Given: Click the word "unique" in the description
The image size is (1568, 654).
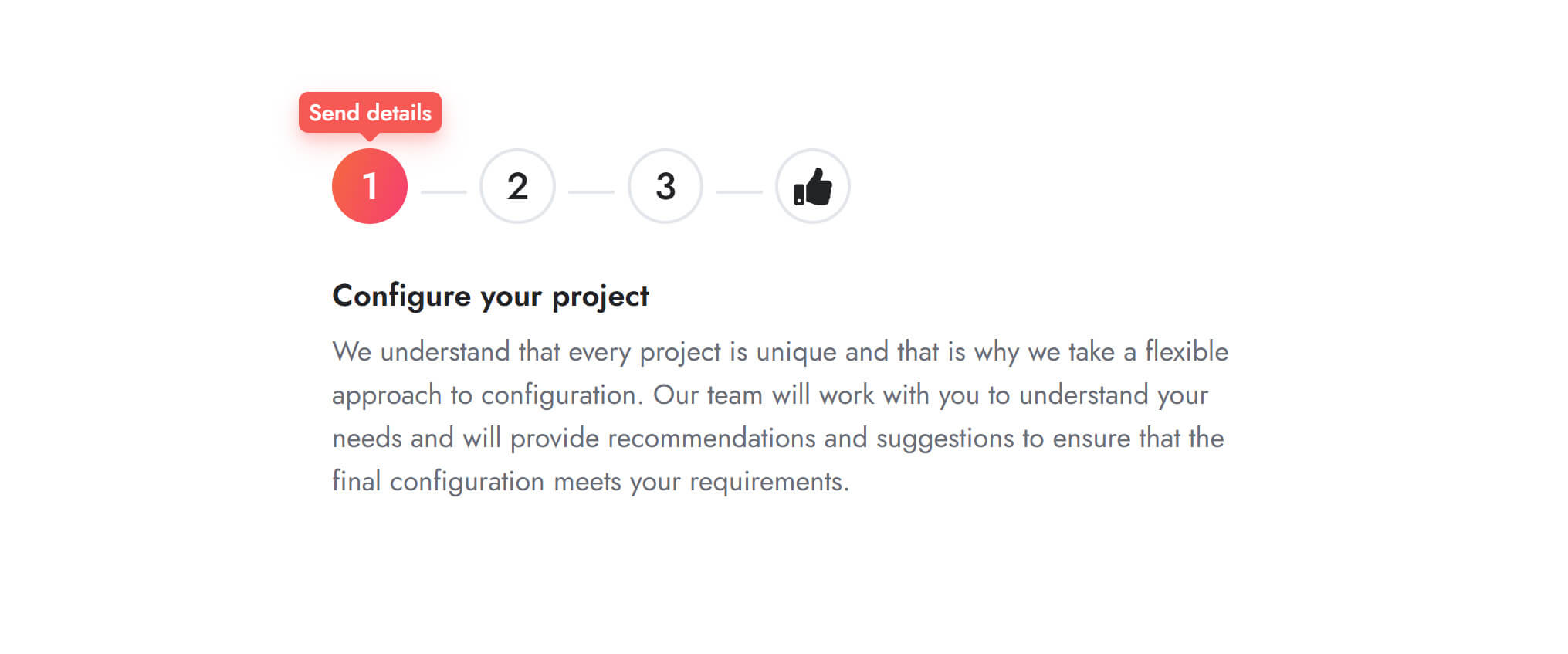Looking at the screenshot, I should [x=796, y=352].
